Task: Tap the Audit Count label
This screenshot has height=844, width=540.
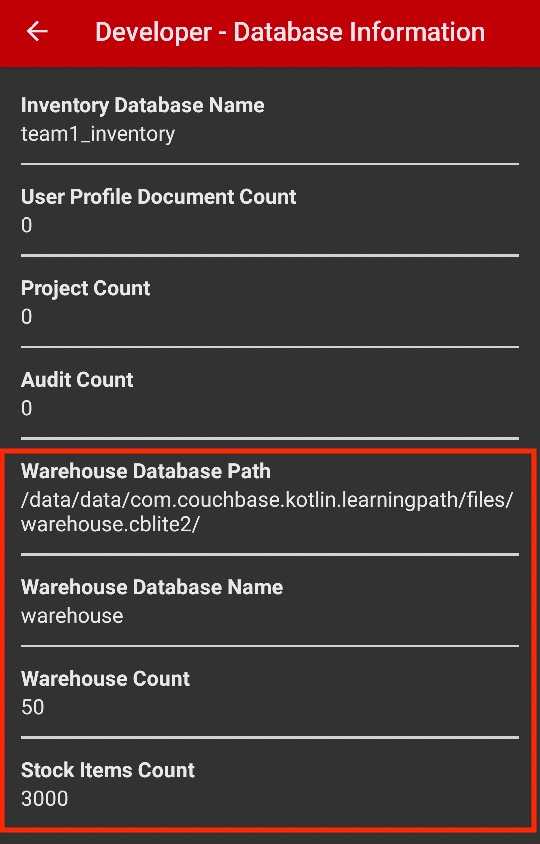Action: [77, 380]
